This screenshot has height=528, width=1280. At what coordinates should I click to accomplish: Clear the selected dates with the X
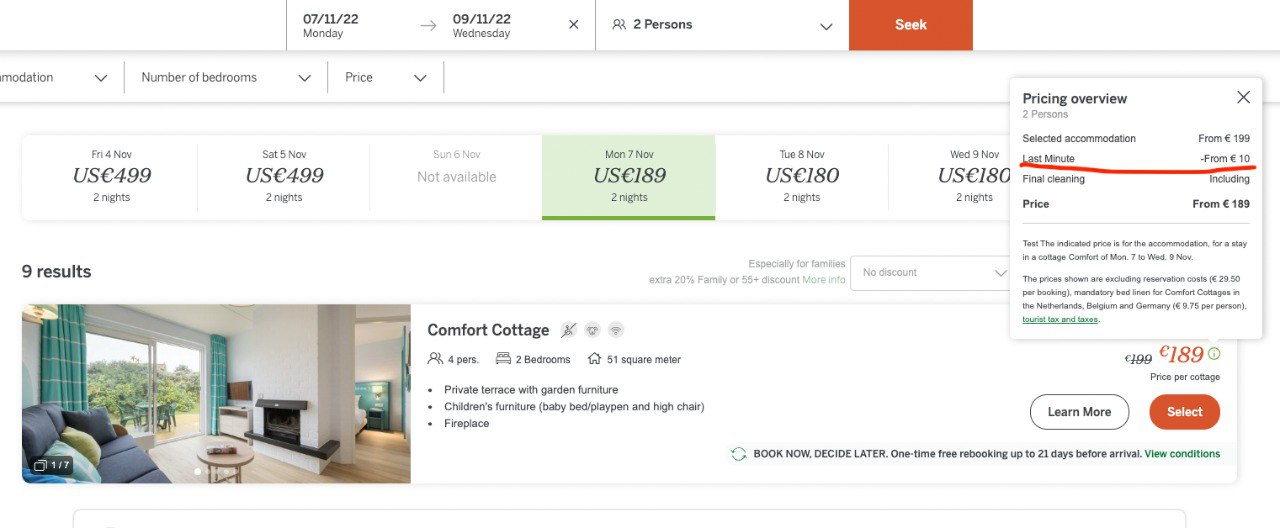(x=573, y=25)
